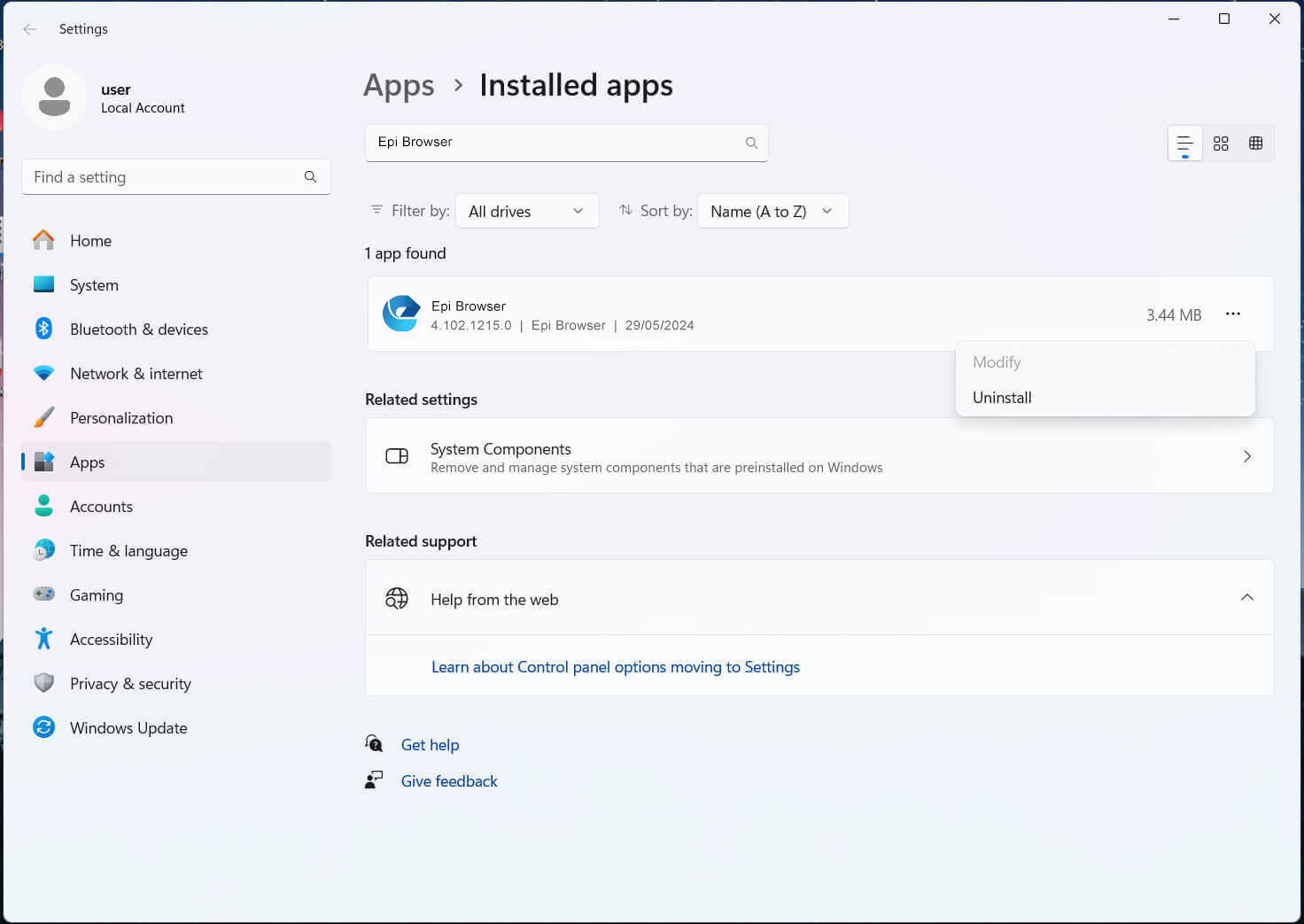Open Learn about Control panel options link
1304x924 pixels.
pyautogui.click(x=616, y=667)
